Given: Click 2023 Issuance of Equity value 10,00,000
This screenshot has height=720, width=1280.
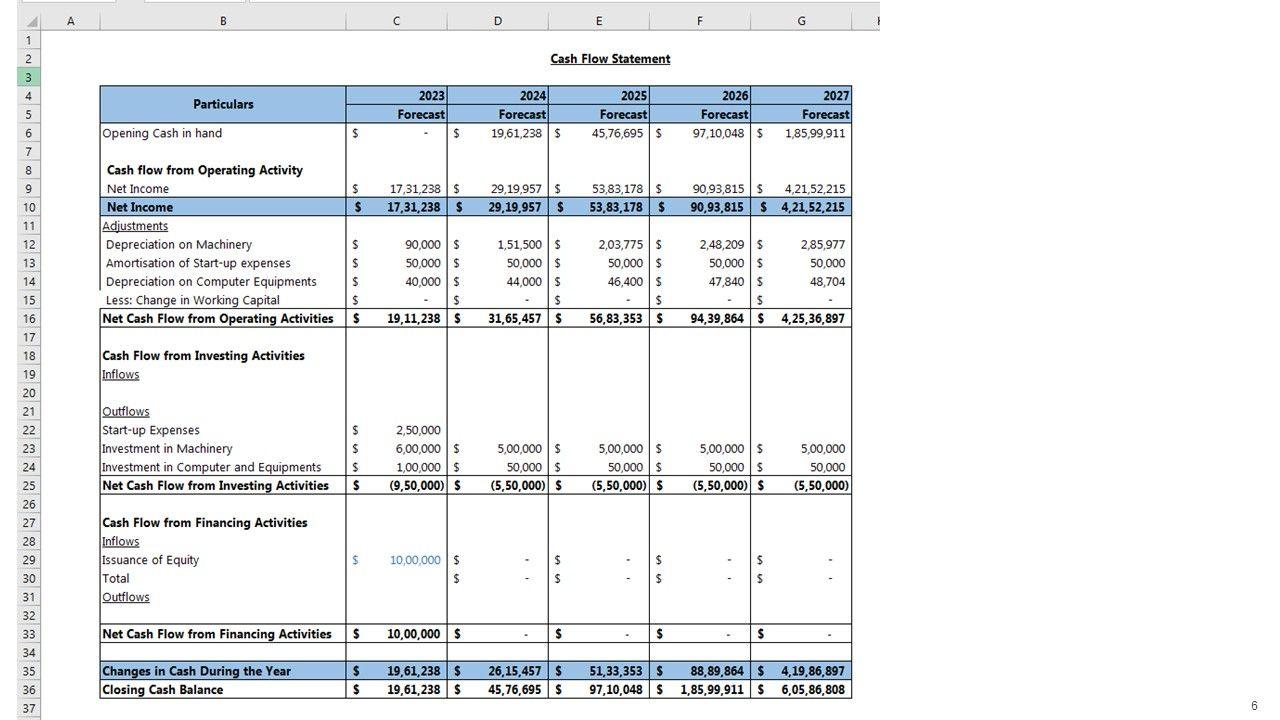Looking at the screenshot, I should click(x=414, y=560).
